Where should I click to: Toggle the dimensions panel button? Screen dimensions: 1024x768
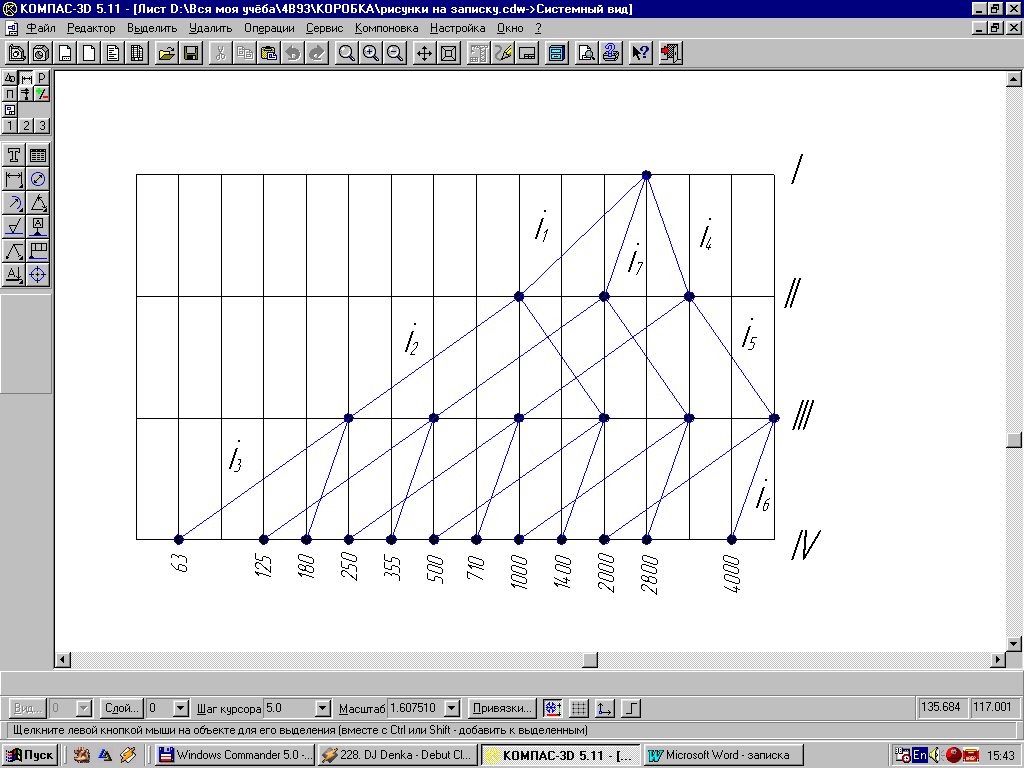pos(26,78)
